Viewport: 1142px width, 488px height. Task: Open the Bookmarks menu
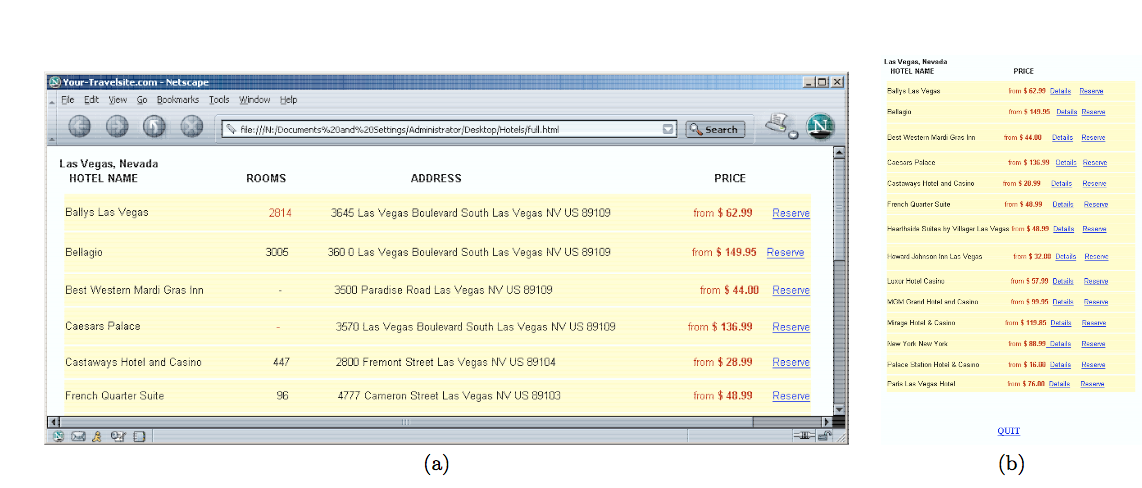click(178, 100)
